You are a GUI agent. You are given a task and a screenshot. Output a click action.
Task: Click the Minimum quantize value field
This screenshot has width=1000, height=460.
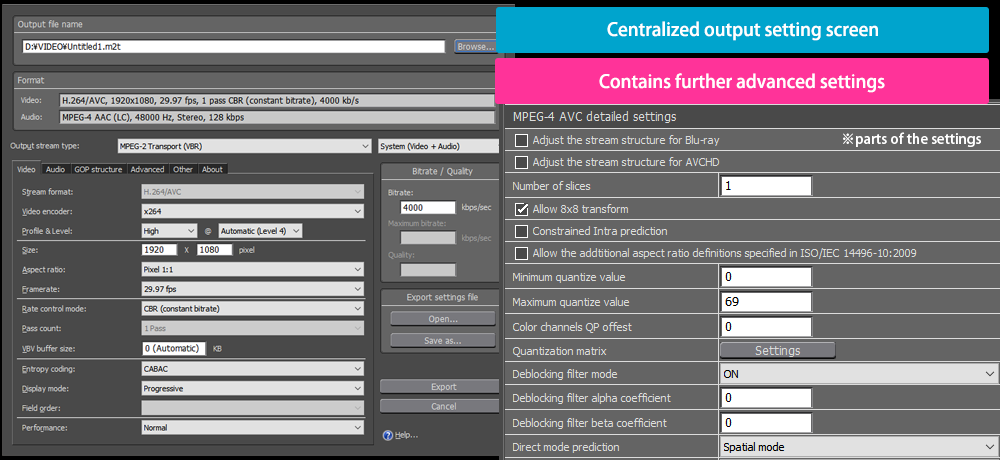point(766,277)
